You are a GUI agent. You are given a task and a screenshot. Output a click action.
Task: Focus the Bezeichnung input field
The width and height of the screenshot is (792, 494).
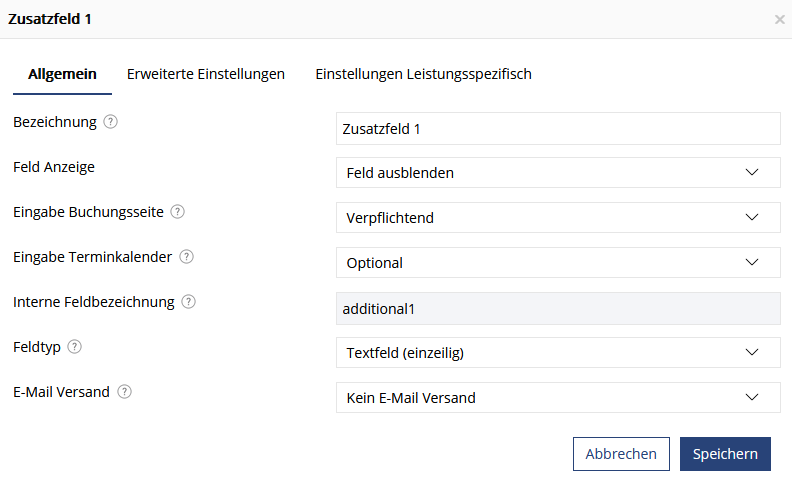click(x=558, y=129)
